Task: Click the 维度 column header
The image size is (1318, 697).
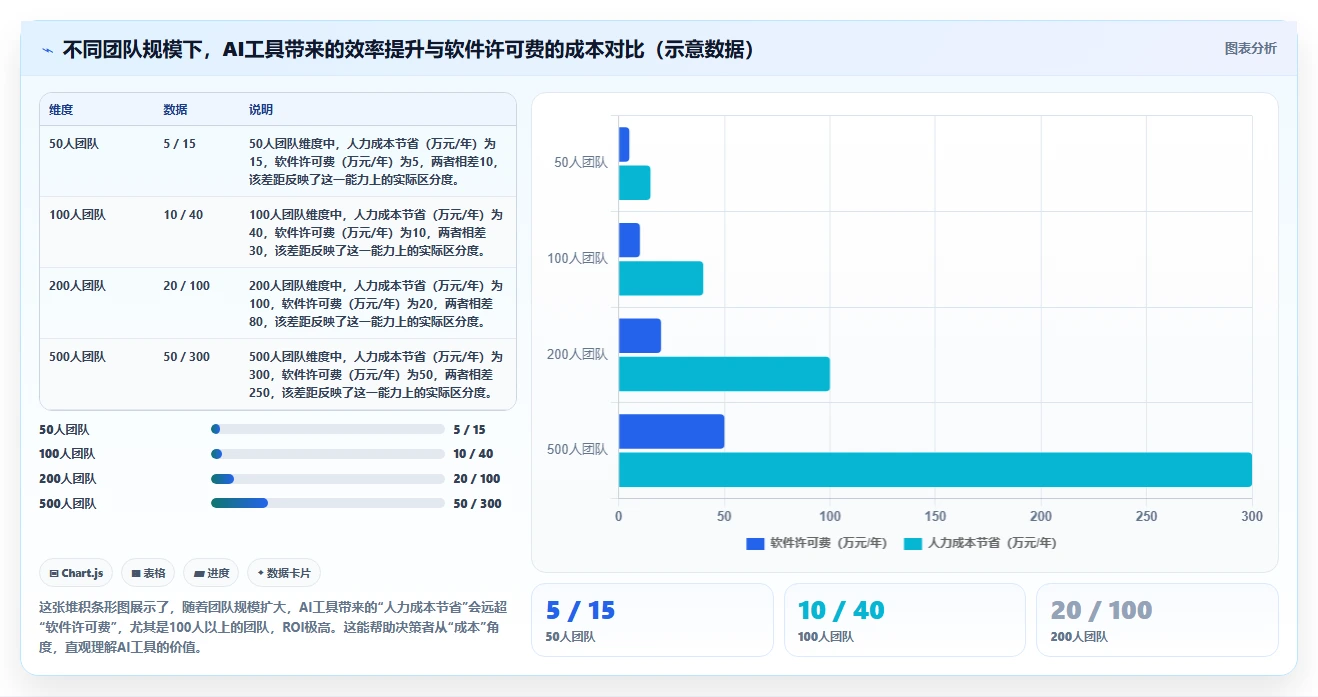Action: click(61, 110)
